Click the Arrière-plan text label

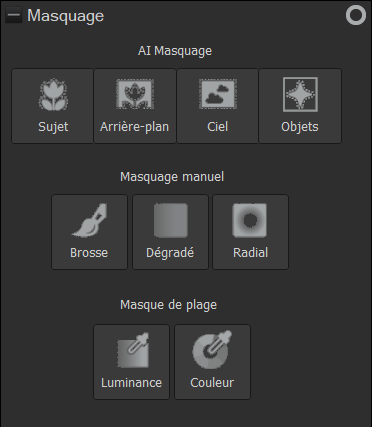click(x=135, y=127)
